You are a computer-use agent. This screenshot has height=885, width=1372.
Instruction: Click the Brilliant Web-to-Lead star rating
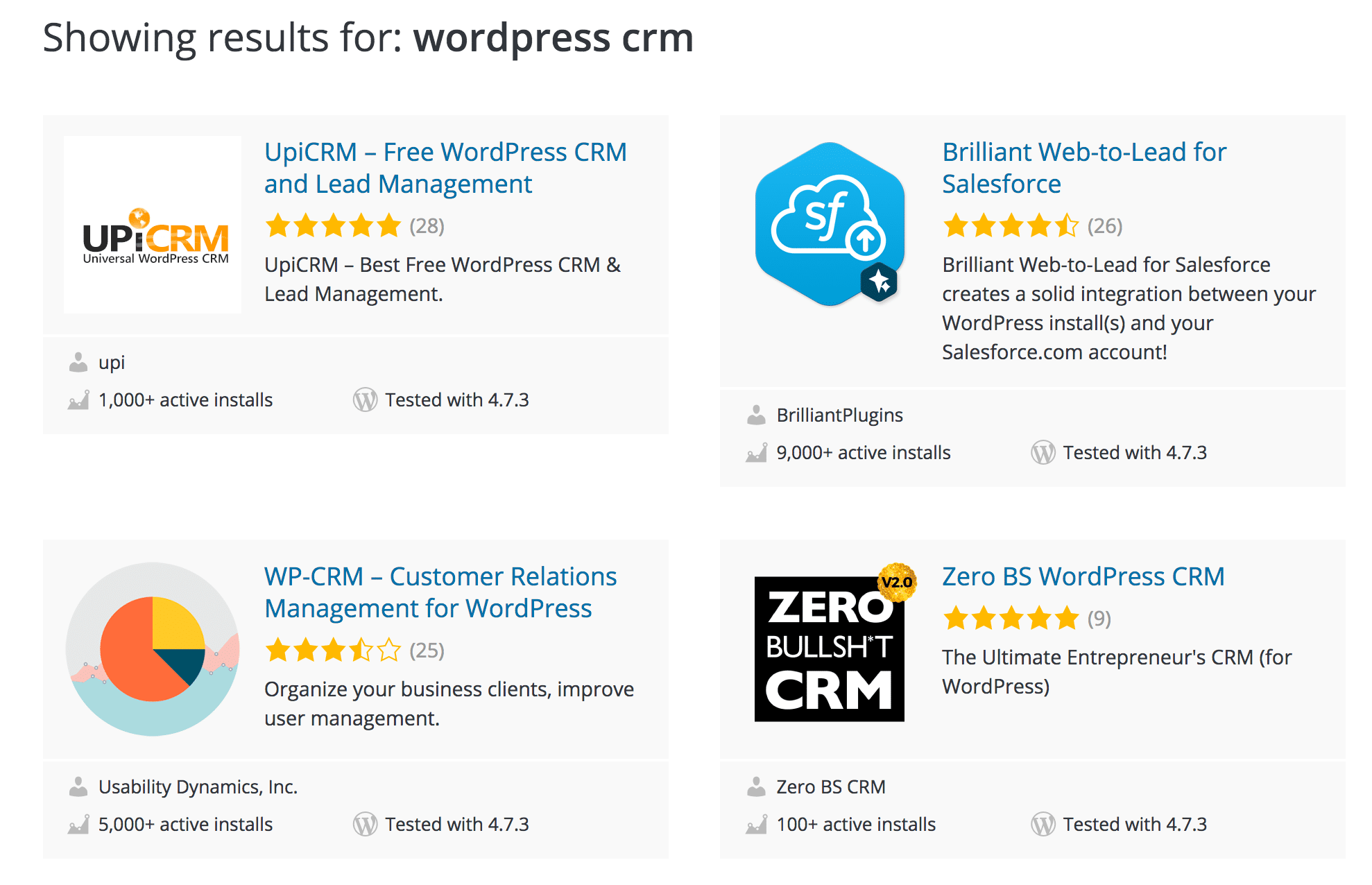[x=1011, y=225]
